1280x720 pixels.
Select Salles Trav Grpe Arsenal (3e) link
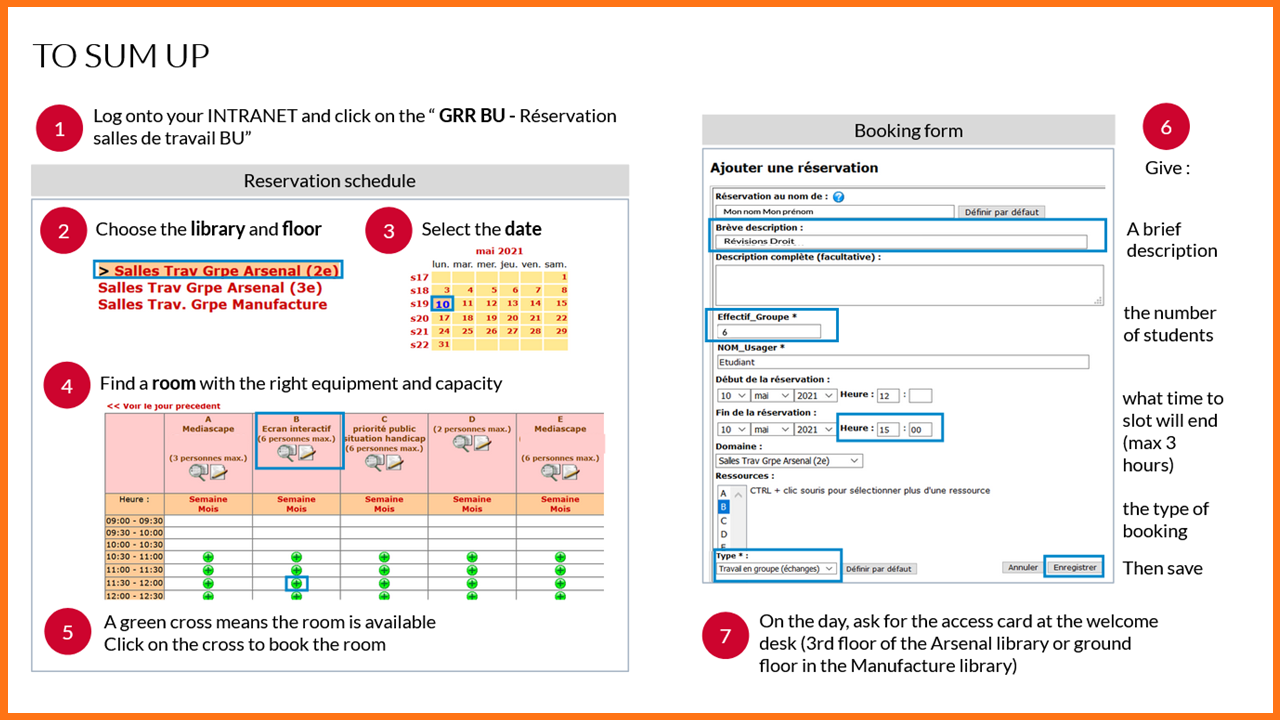(209, 287)
